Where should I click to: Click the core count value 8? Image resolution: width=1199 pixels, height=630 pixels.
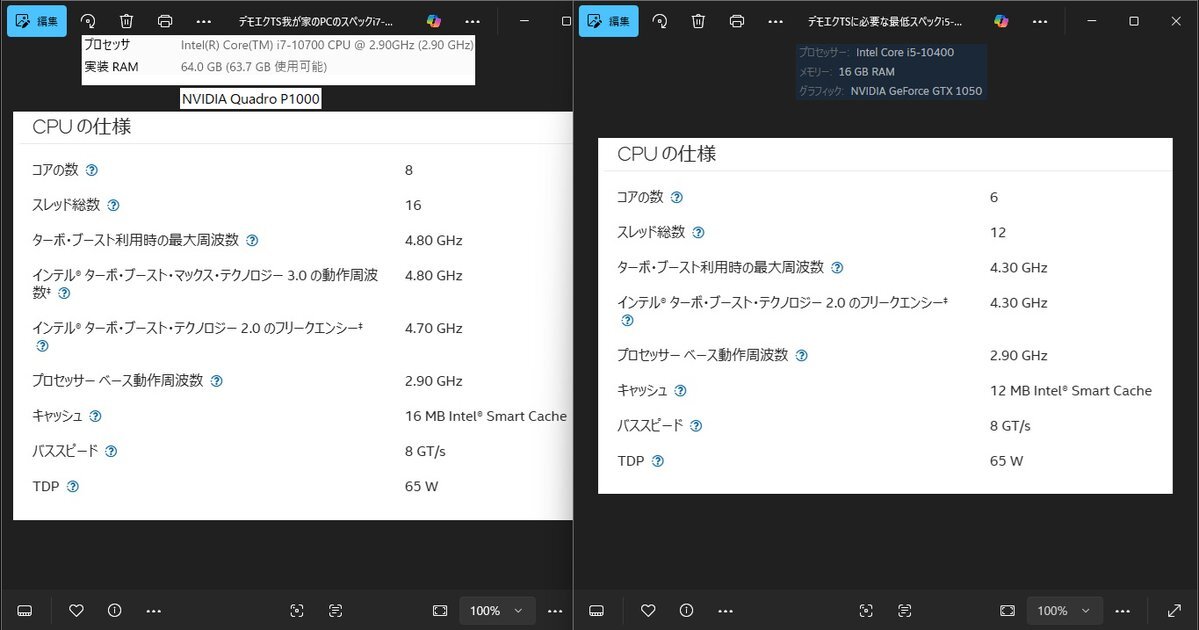(408, 170)
